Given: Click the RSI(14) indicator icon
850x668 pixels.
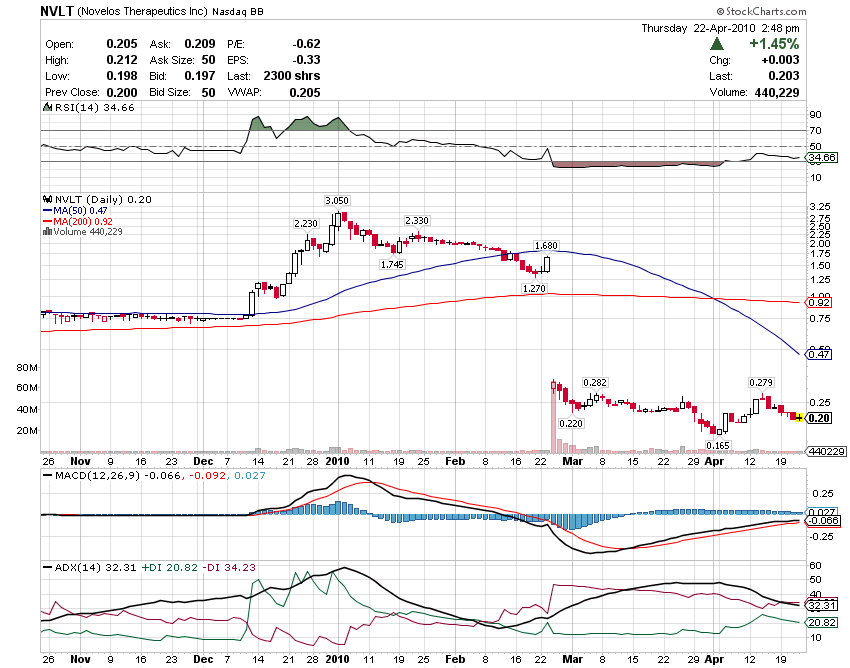Looking at the screenshot, I should 48,107.
